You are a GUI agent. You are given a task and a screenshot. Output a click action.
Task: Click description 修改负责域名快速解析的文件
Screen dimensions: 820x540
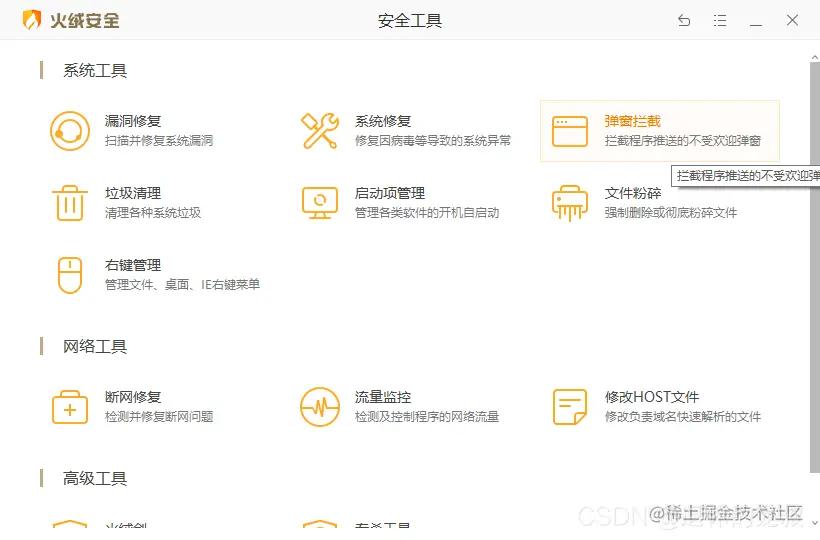(x=682, y=417)
